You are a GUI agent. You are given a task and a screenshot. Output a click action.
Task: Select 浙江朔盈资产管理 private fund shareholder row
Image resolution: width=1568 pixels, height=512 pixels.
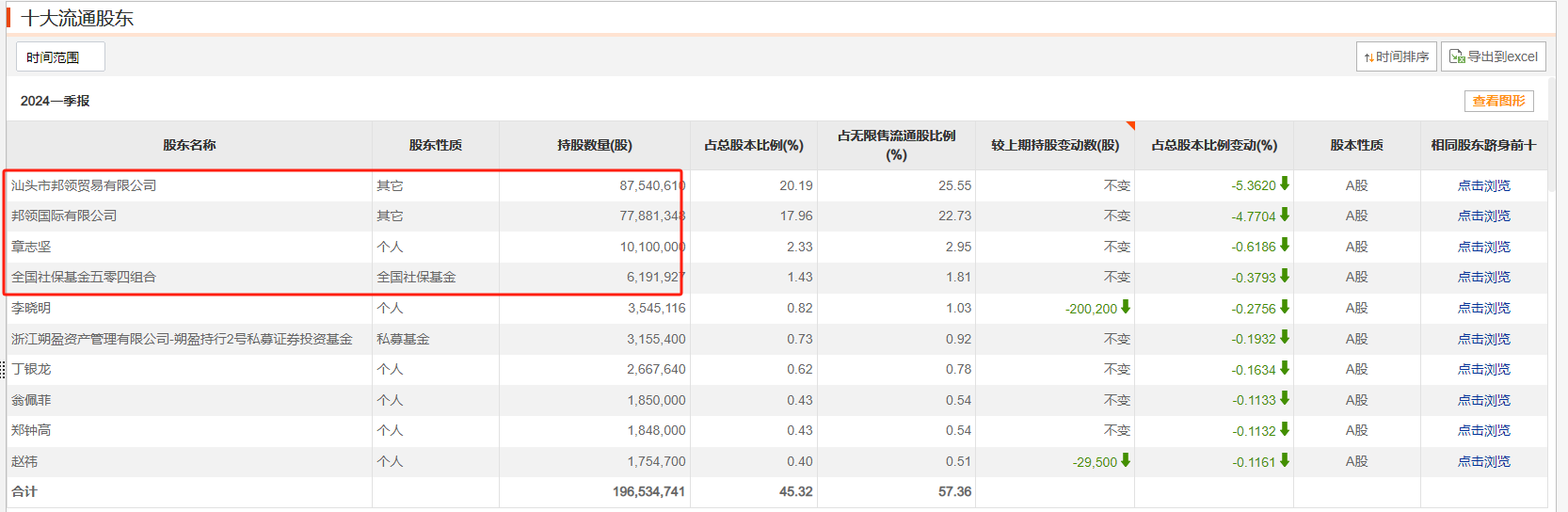(x=182, y=339)
